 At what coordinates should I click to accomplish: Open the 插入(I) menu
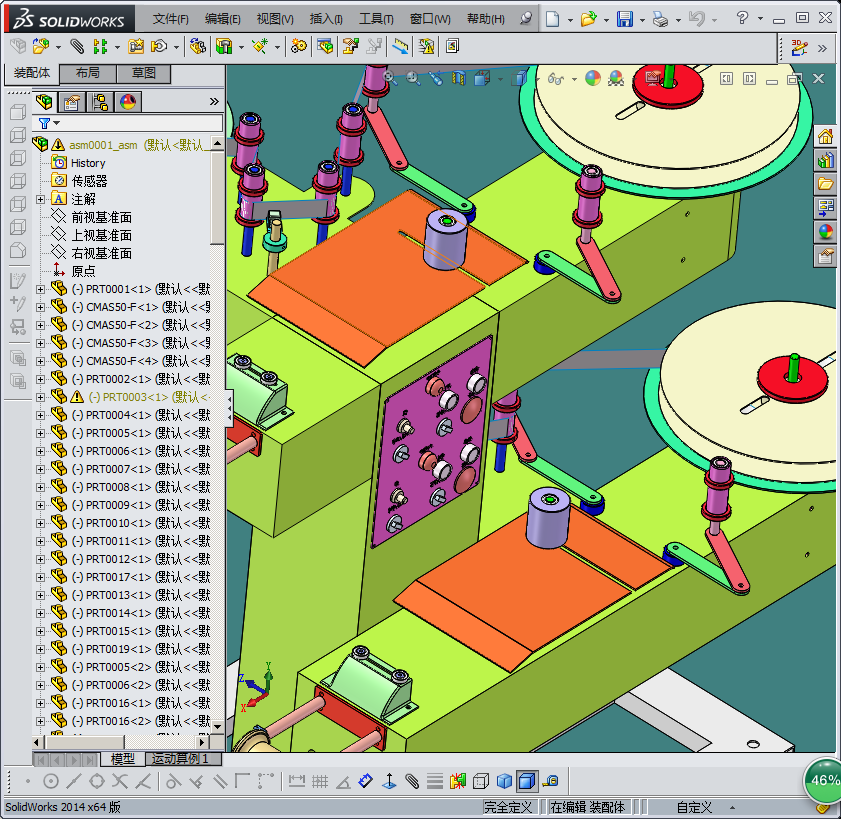tap(326, 19)
